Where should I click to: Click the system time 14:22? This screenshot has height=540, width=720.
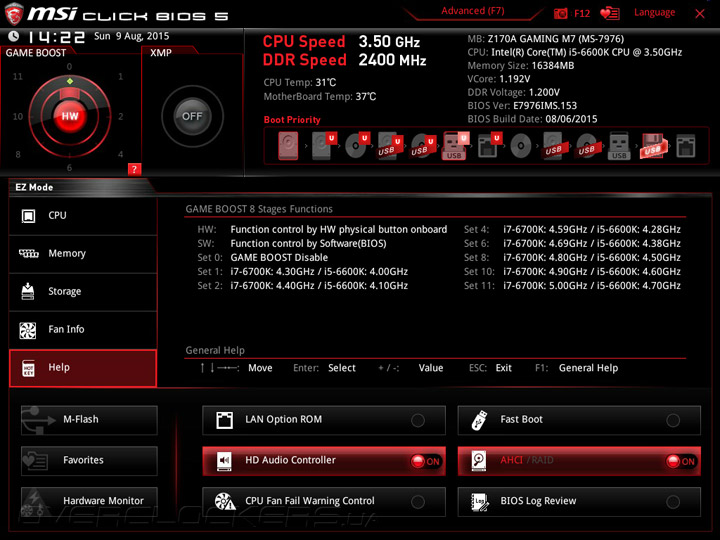coord(56,37)
